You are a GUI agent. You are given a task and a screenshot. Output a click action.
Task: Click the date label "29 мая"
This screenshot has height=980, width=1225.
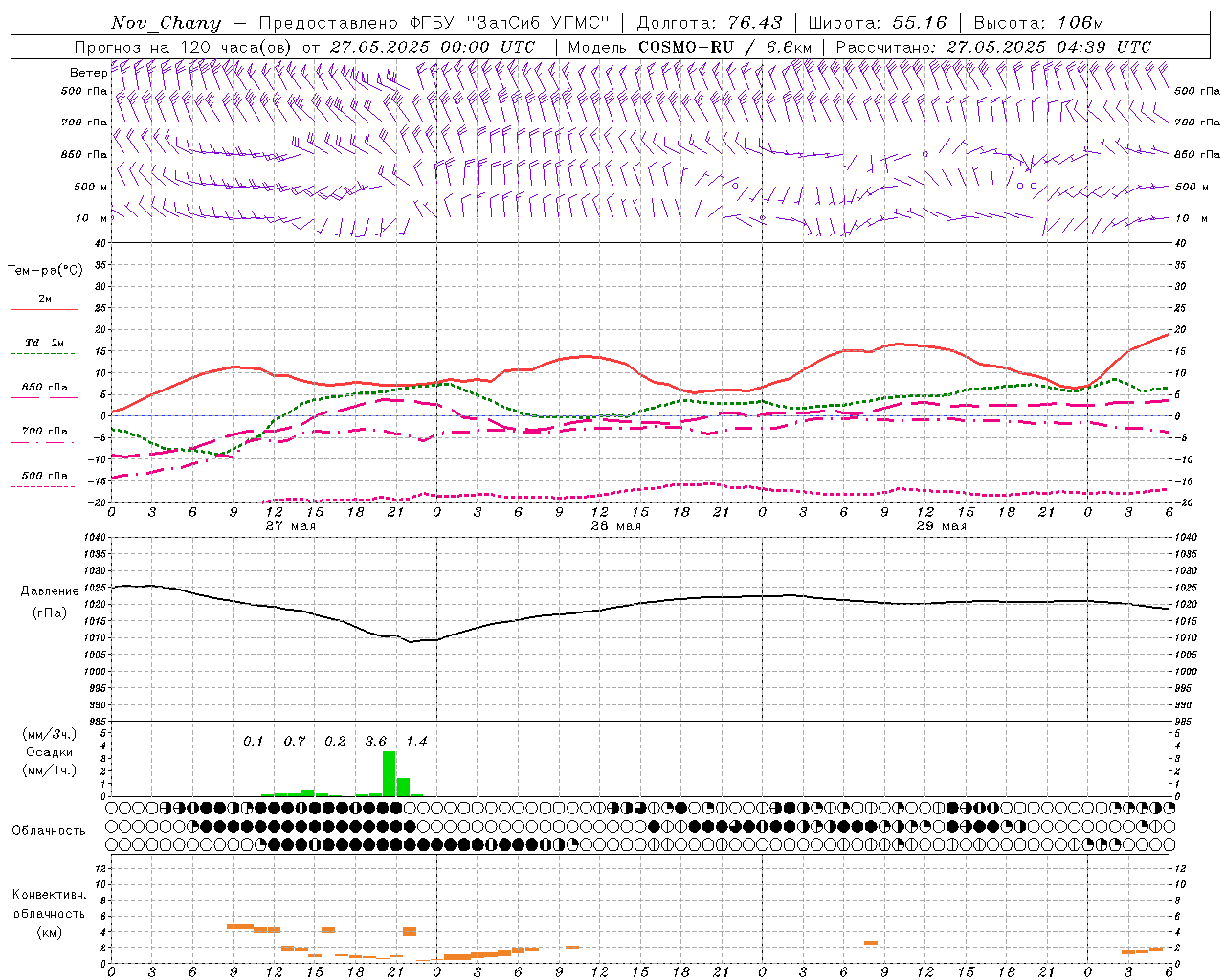click(x=942, y=526)
